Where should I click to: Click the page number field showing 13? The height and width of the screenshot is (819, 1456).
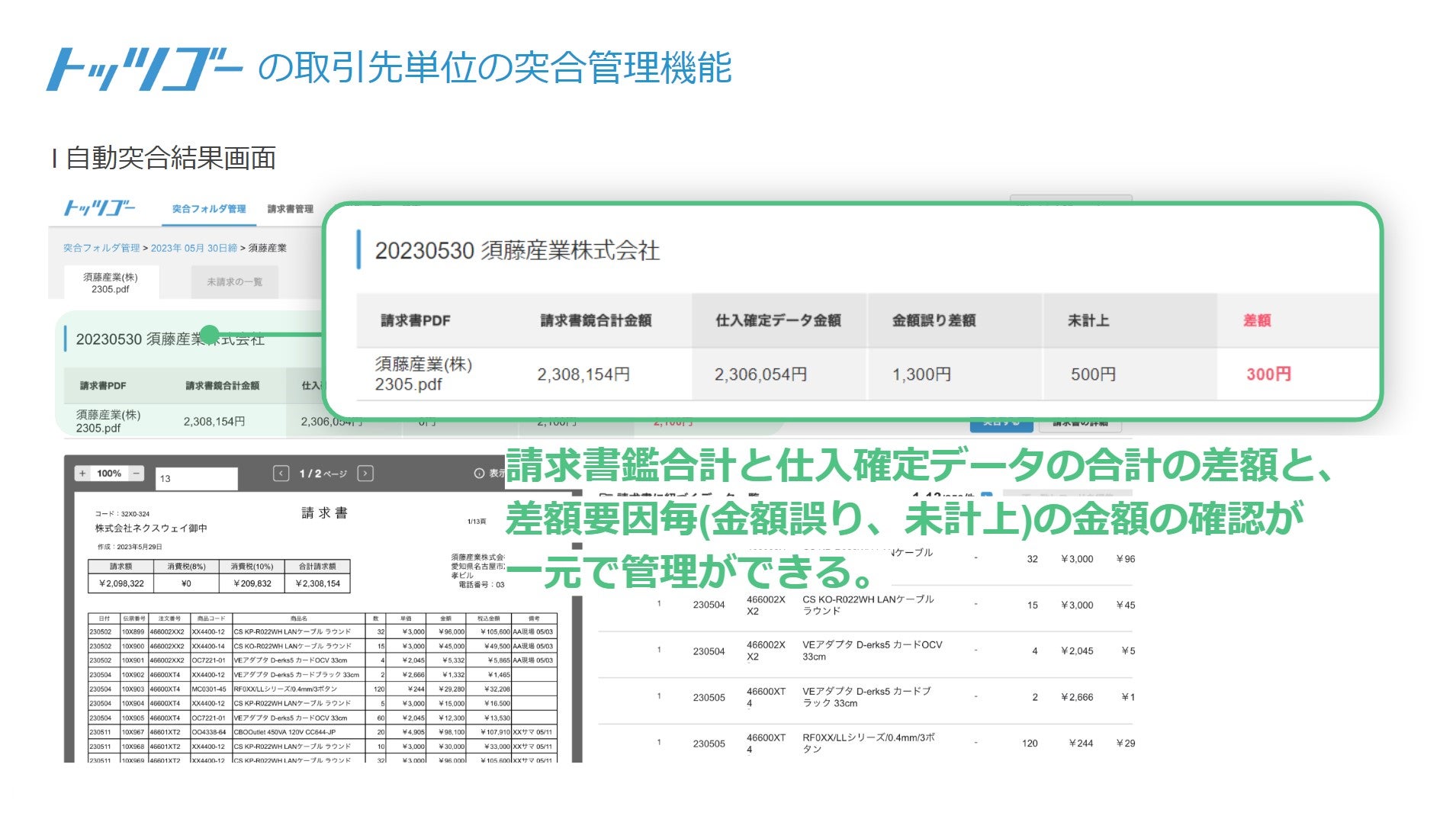197,479
